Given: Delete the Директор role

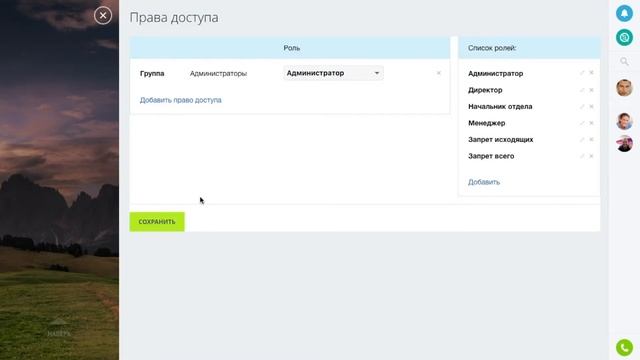Looking at the screenshot, I should [591, 90].
